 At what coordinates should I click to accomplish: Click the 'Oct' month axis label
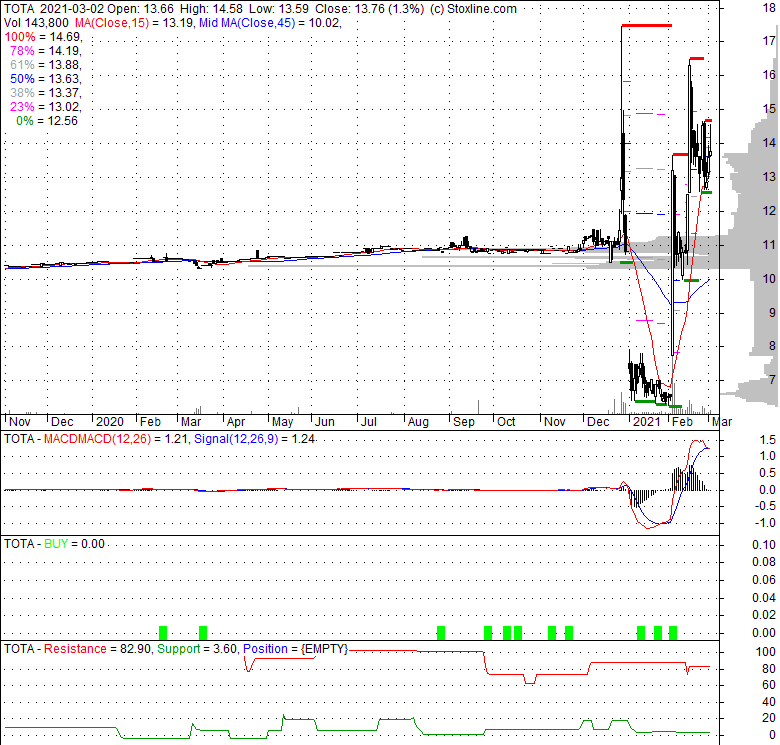[506, 422]
